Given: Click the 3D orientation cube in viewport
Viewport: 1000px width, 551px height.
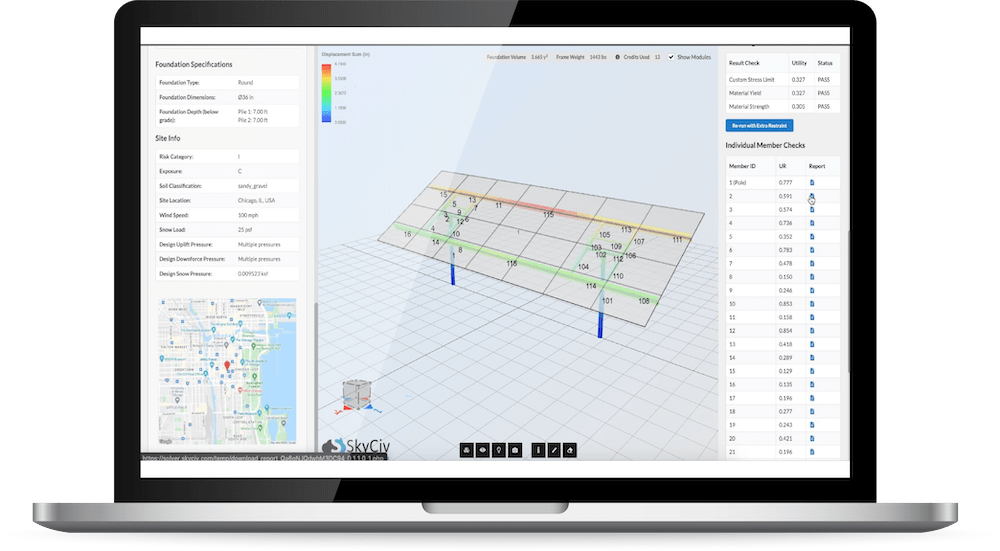Looking at the screenshot, I should click(x=356, y=394).
